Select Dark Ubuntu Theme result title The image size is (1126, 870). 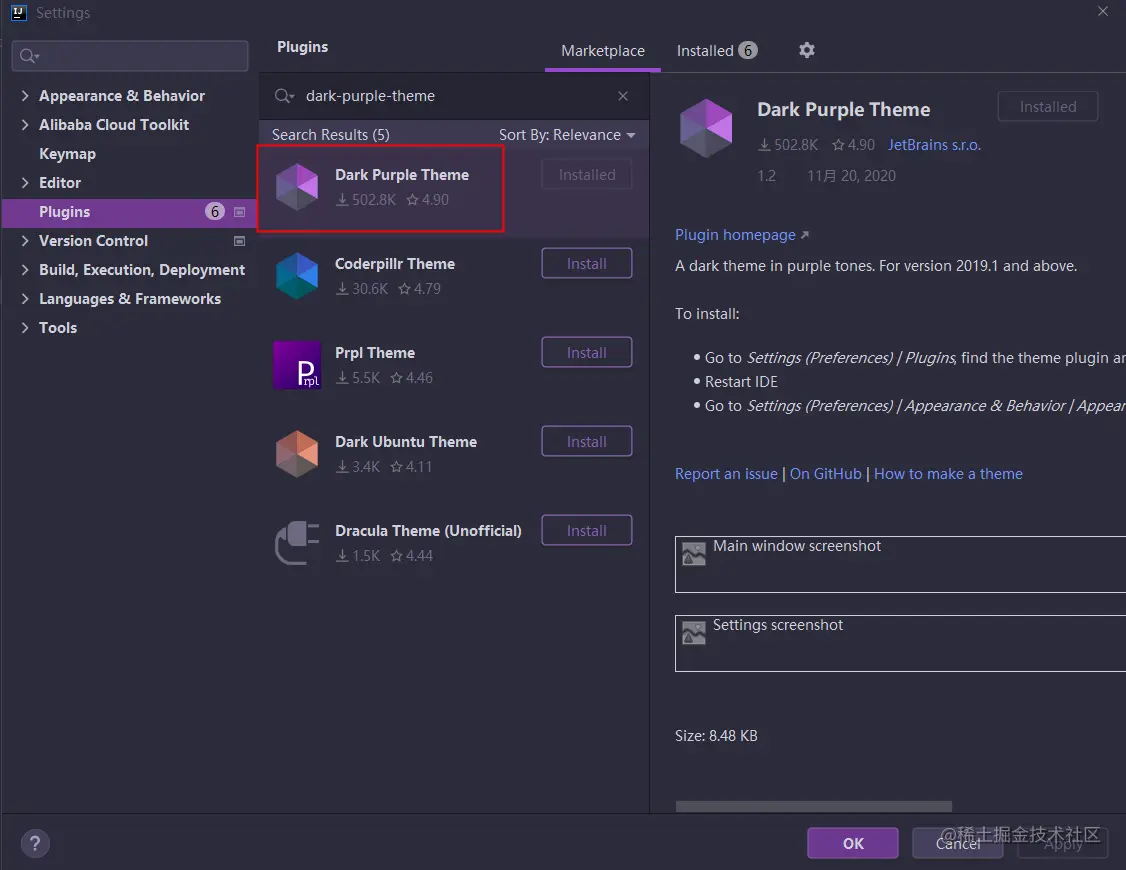coord(406,442)
